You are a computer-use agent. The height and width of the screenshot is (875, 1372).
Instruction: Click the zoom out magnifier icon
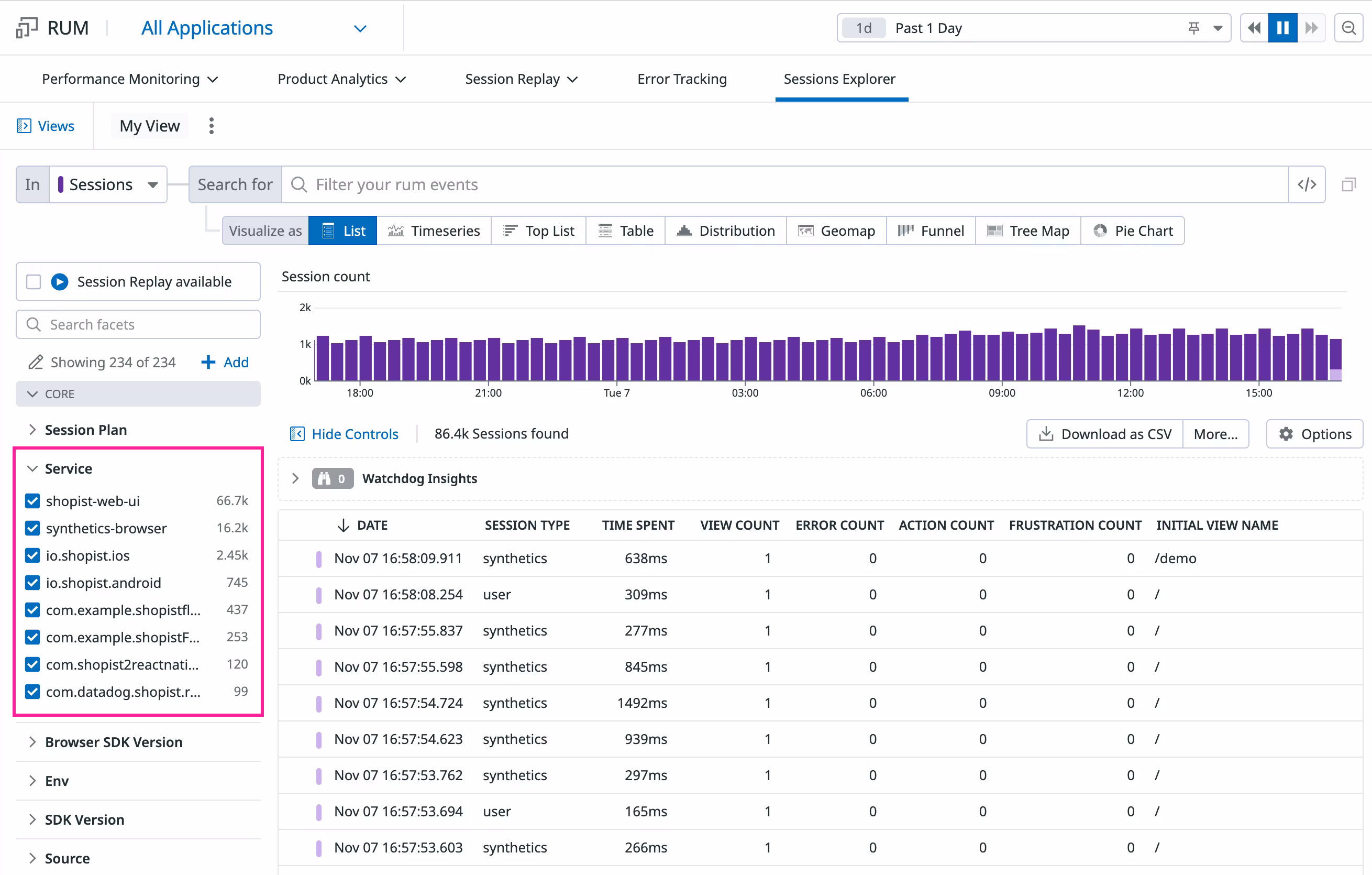pyautogui.click(x=1348, y=28)
